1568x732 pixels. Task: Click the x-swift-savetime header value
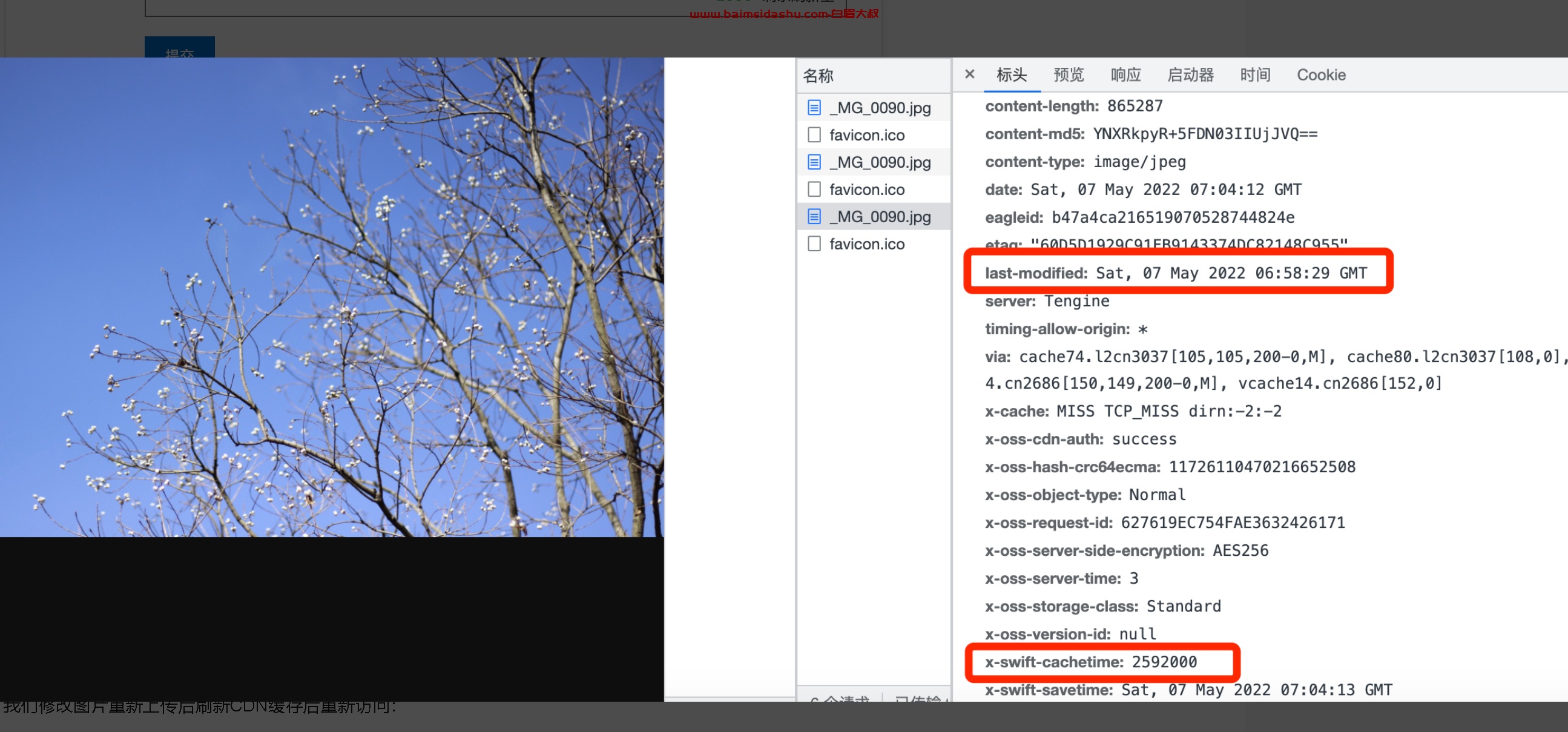click(1256, 691)
